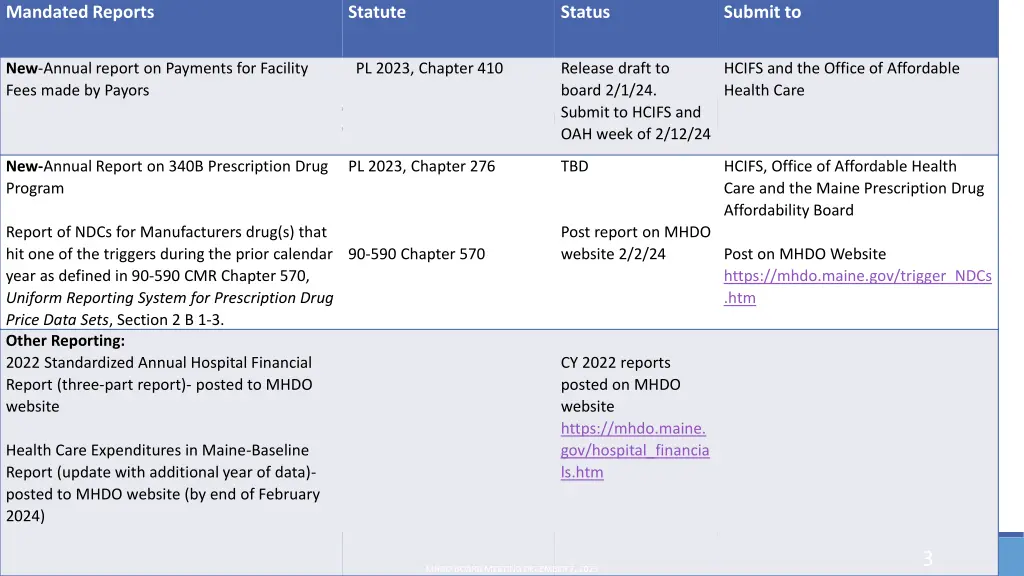Screen dimensions: 1024x576
Task: Click the Status column header
Action: pos(585,12)
